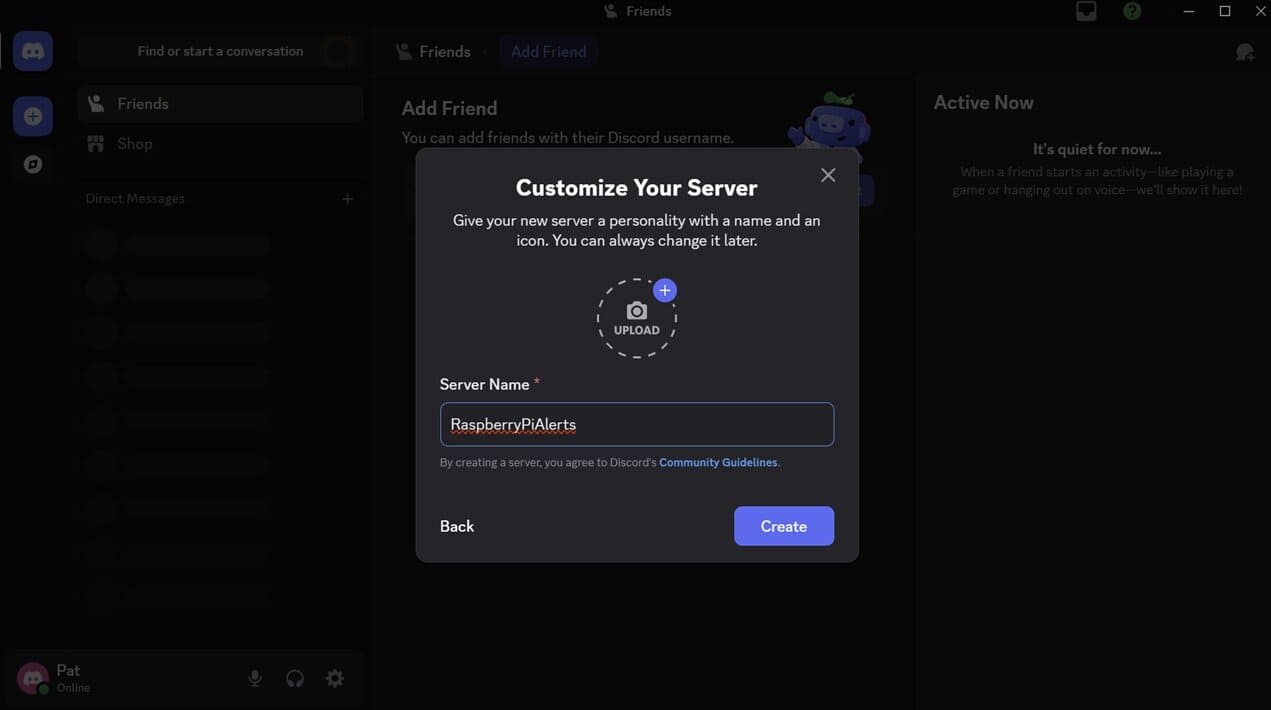Screen dimensions: 1271x710
Task: Upload server icon via camera circle
Action: coord(637,318)
